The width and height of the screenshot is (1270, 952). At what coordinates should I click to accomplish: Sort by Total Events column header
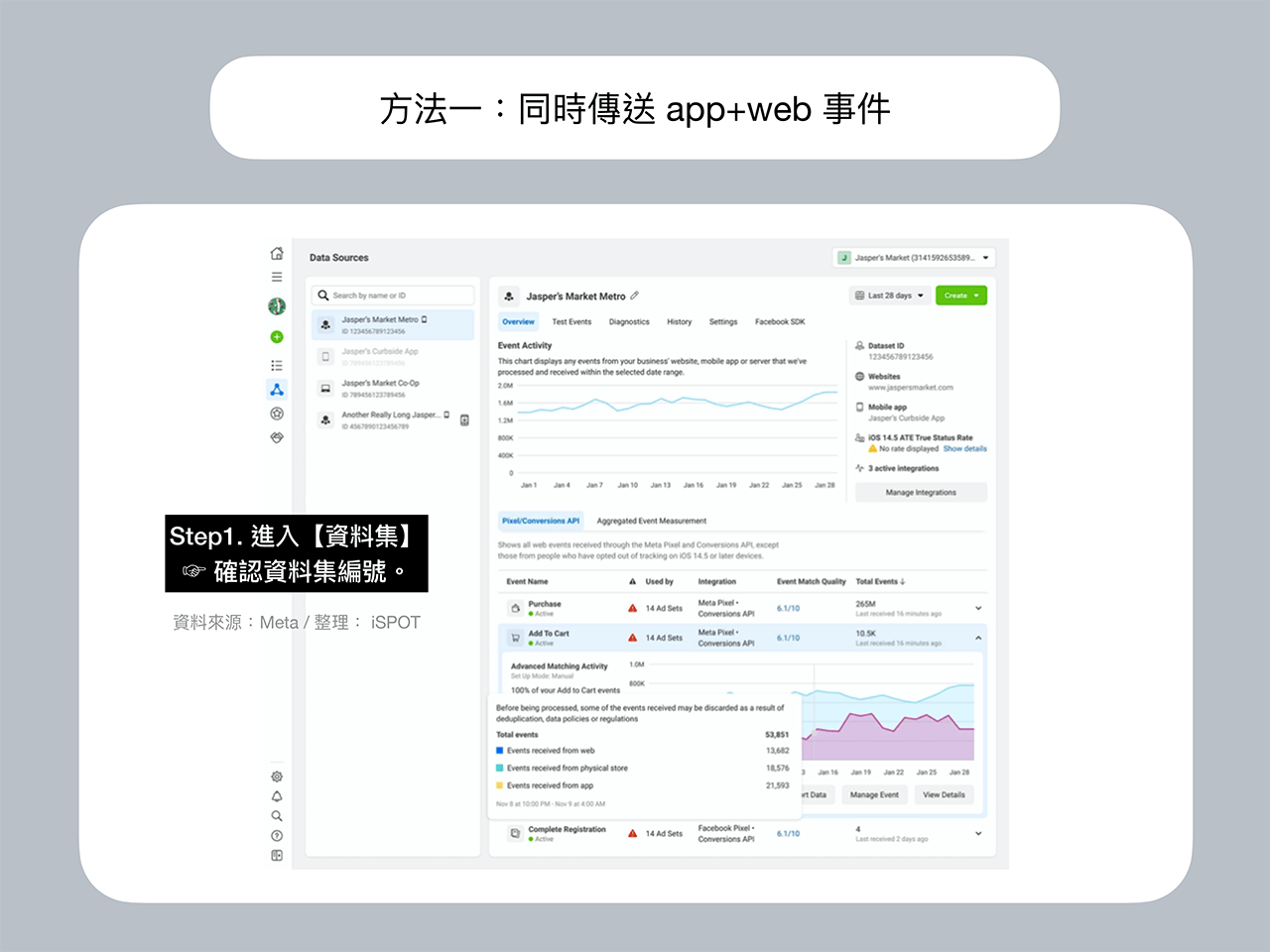[880, 582]
